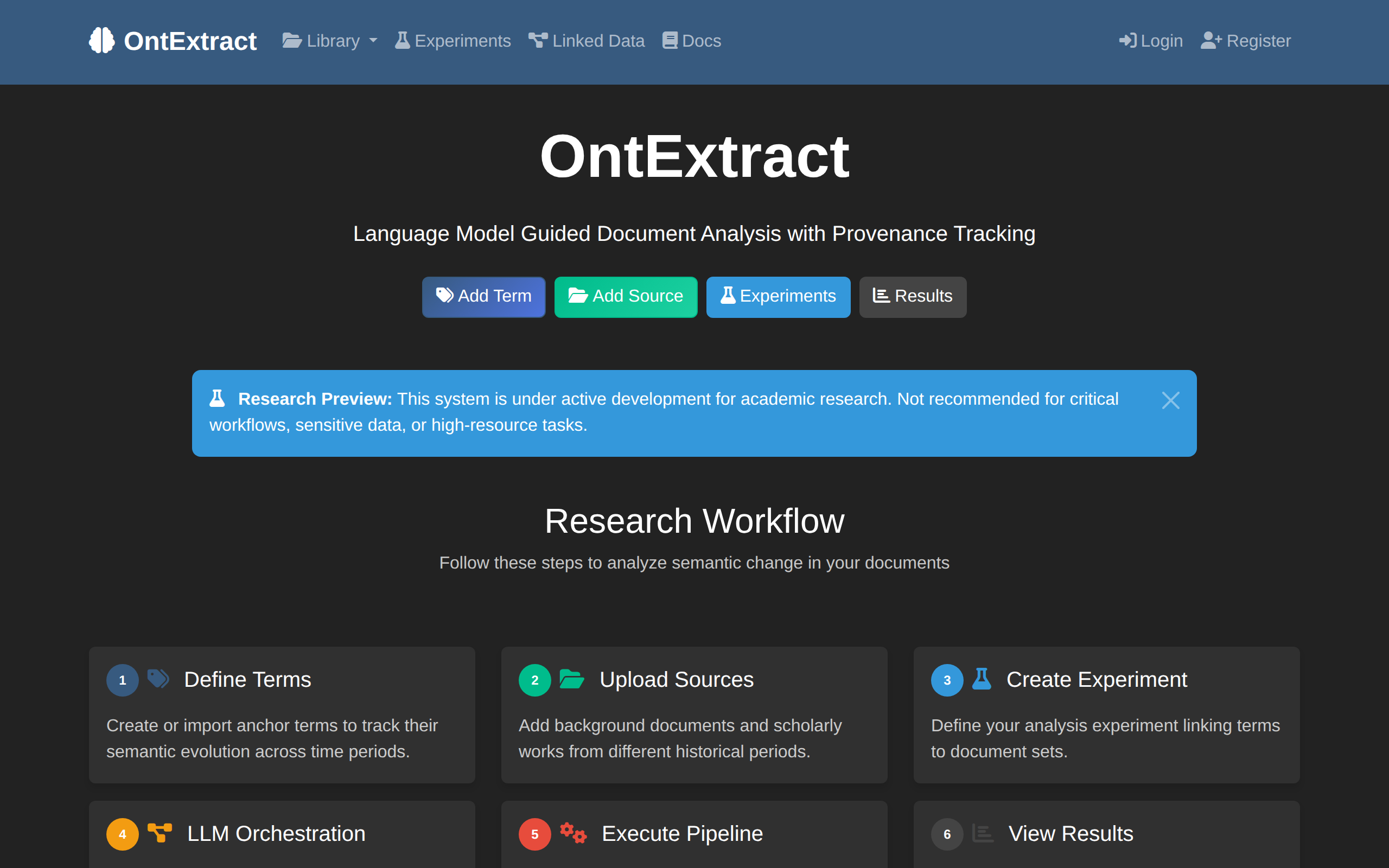Expand the Library dropdown menu
The image size is (1389, 868).
[329, 40]
